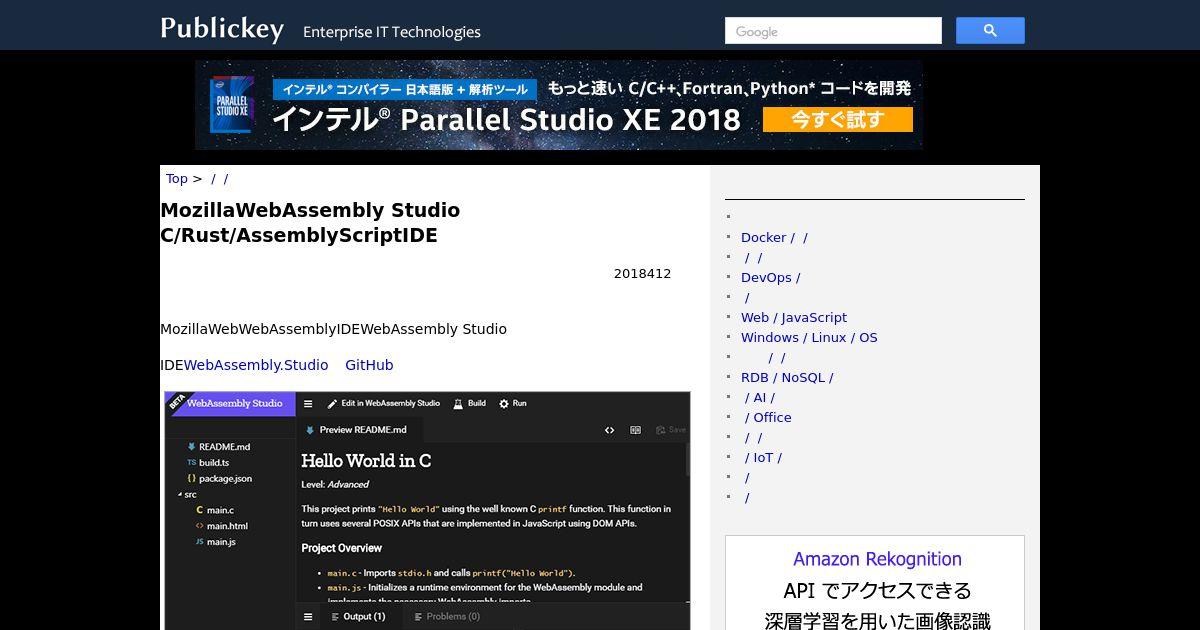This screenshot has height=630, width=1200.
Task: Click the Run gear button
Action: pyautogui.click(x=512, y=404)
